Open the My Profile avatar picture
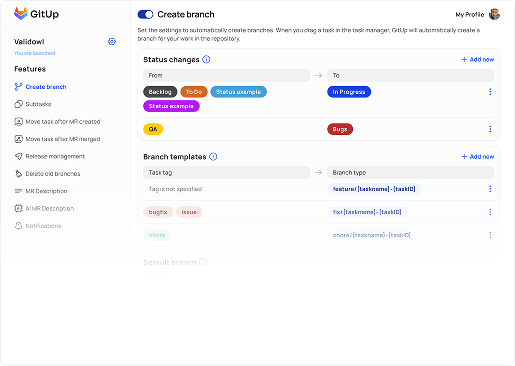This screenshot has width=515, height=366. coord(494,14)
